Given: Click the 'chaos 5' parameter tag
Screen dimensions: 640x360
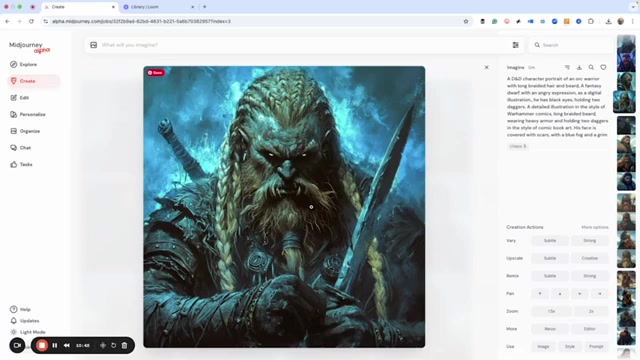Looking at the screenshot, I should pyautogui.click(x=518, y=146).
